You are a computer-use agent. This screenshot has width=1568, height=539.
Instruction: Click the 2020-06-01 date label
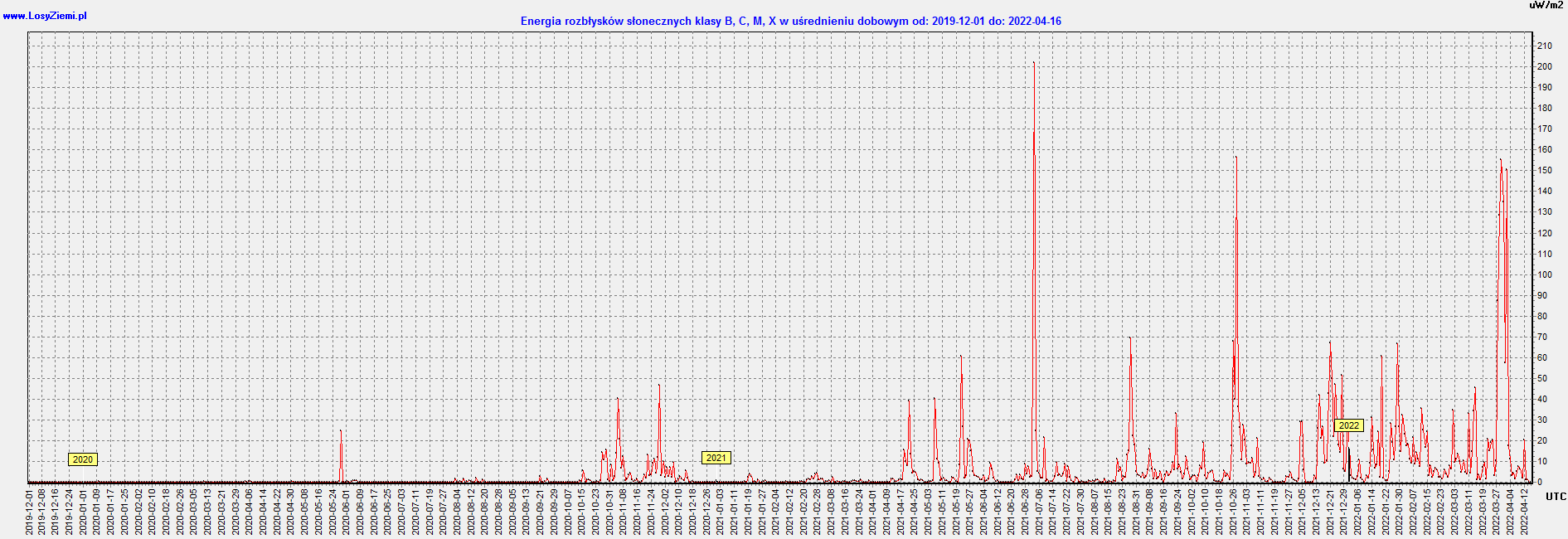[x=347, y=512]
